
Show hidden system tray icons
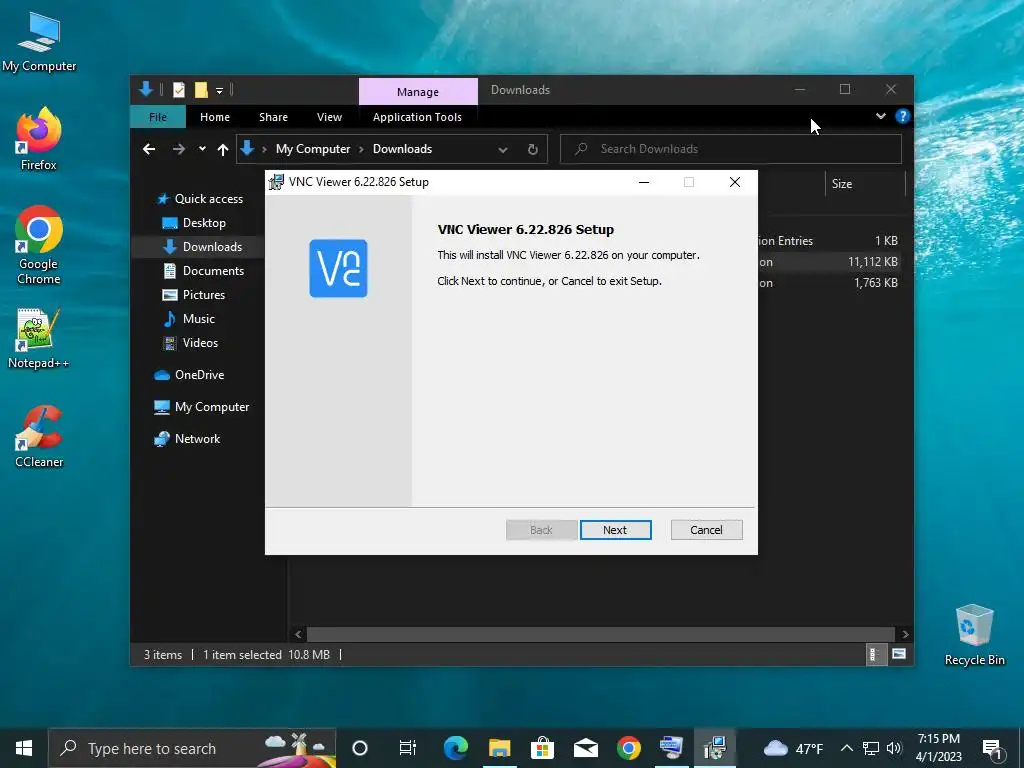click(846, 748)
